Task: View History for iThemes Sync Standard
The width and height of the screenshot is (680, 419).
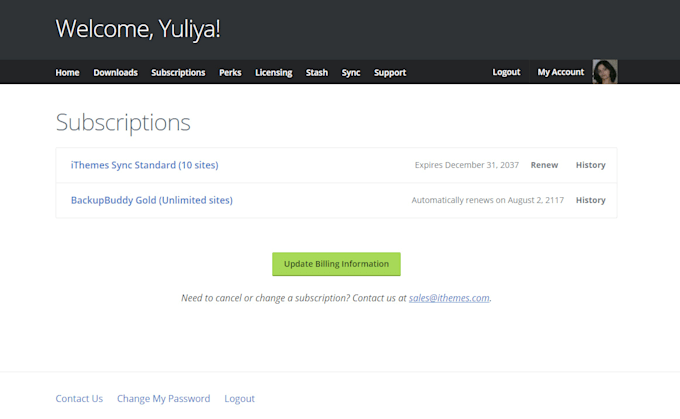Action: (x=591, y=165)
